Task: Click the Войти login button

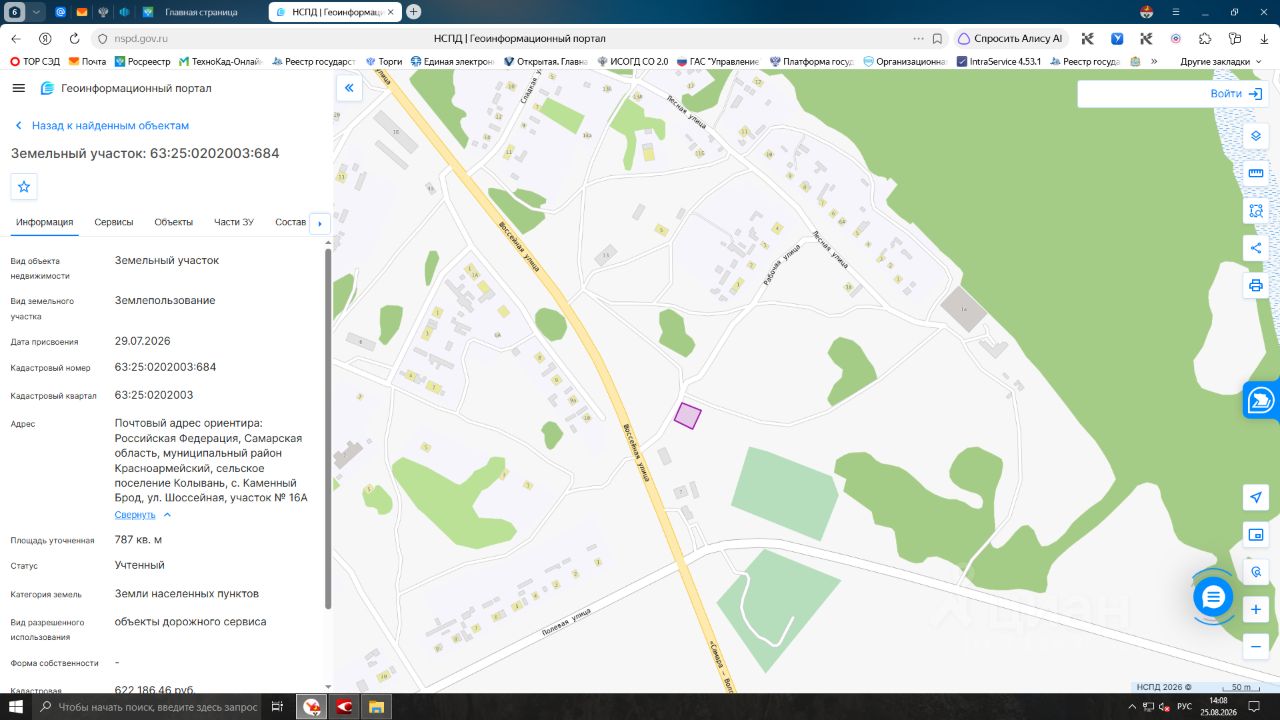Action: coord(1236,93)
